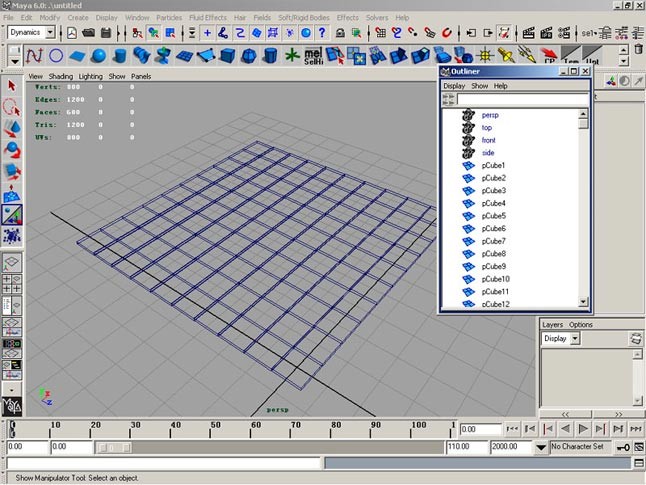Open the Soft/Rigid Bodies menu
The width and height of the screenshot is (646, 485).
tap(304, 18)
